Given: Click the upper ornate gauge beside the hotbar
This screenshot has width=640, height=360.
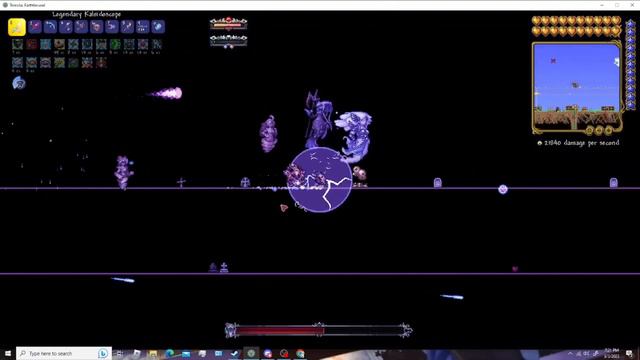Looking at the screenshot, I should (229, 24).
